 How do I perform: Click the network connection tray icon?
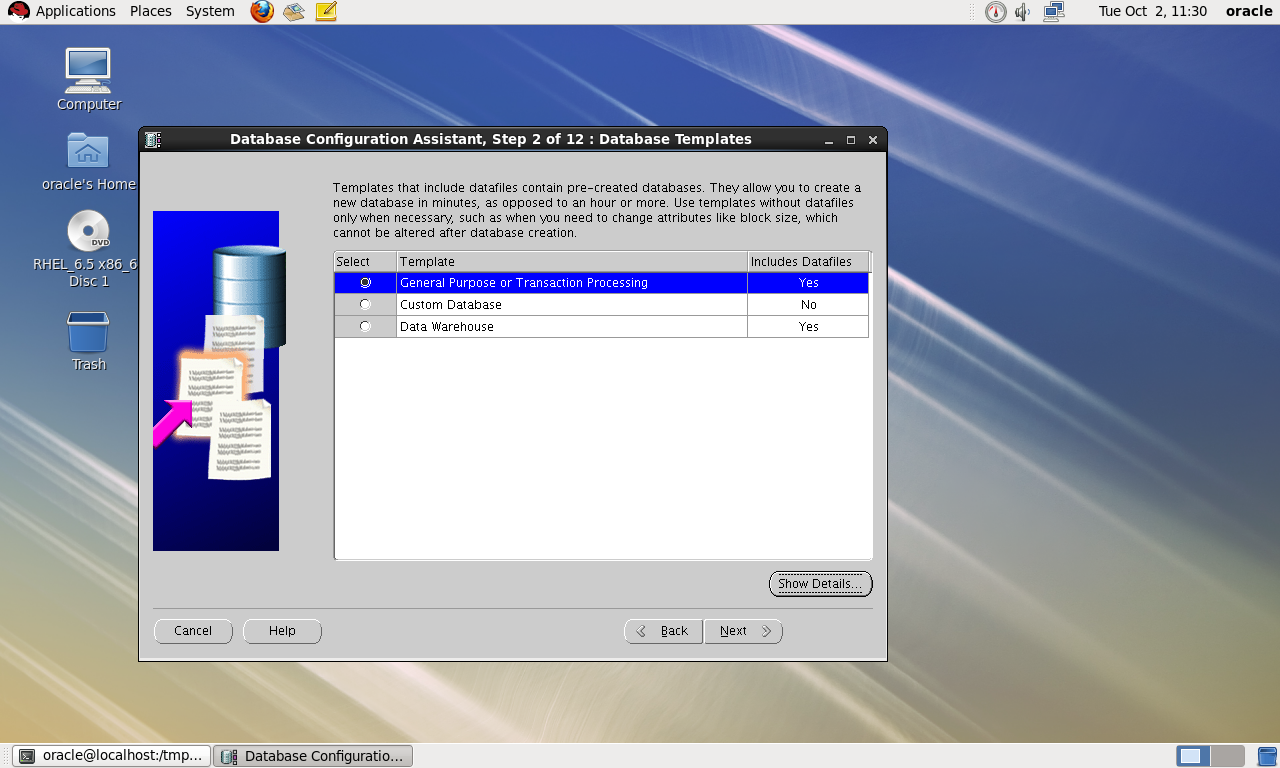click(1054, 12)
